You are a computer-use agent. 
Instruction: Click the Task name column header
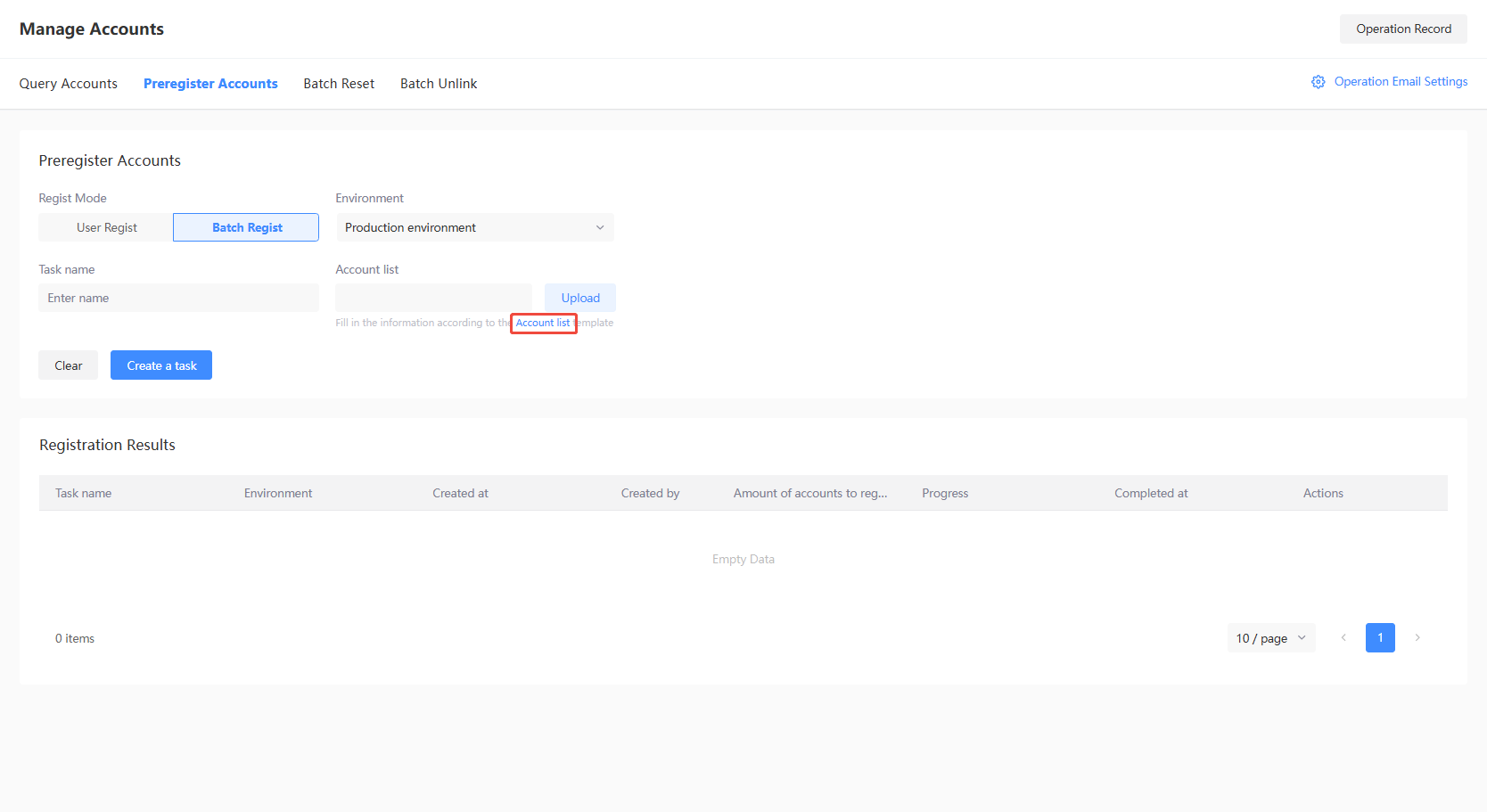click(84, 493)
